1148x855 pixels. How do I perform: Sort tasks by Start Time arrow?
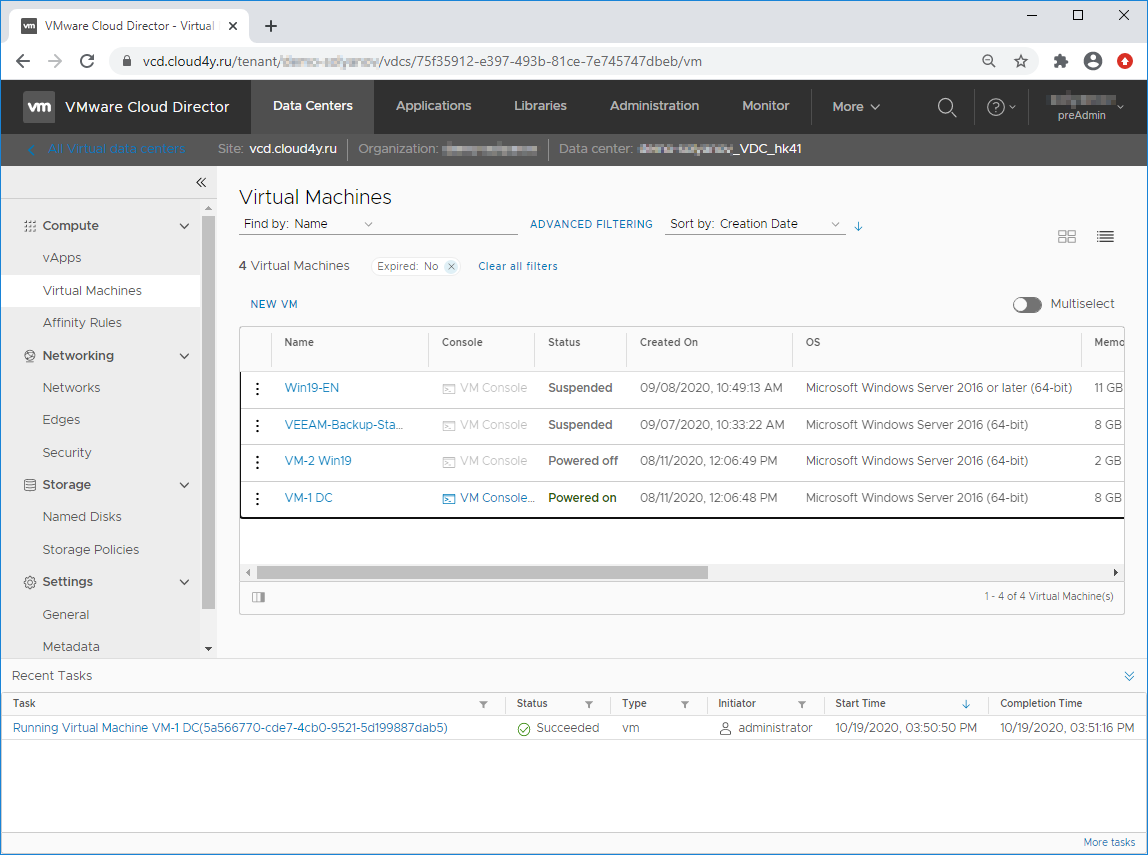tap(966, 704)
